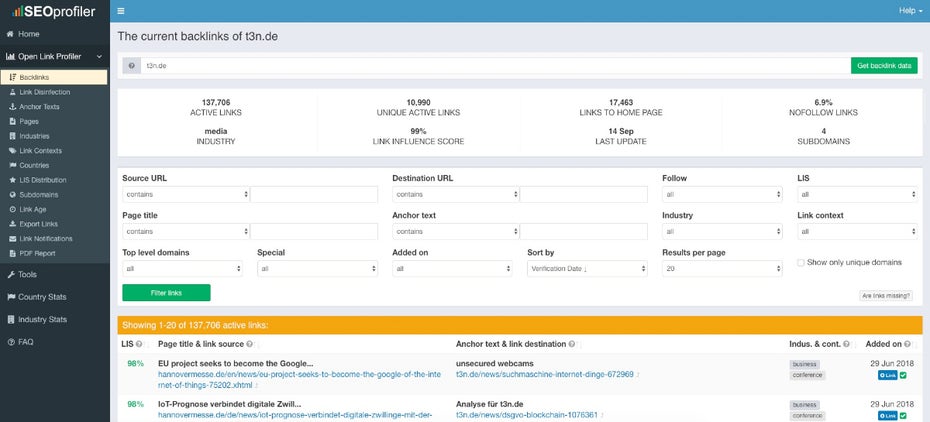
Task: Open Industries in the sidebar
Action: (34, 136)
